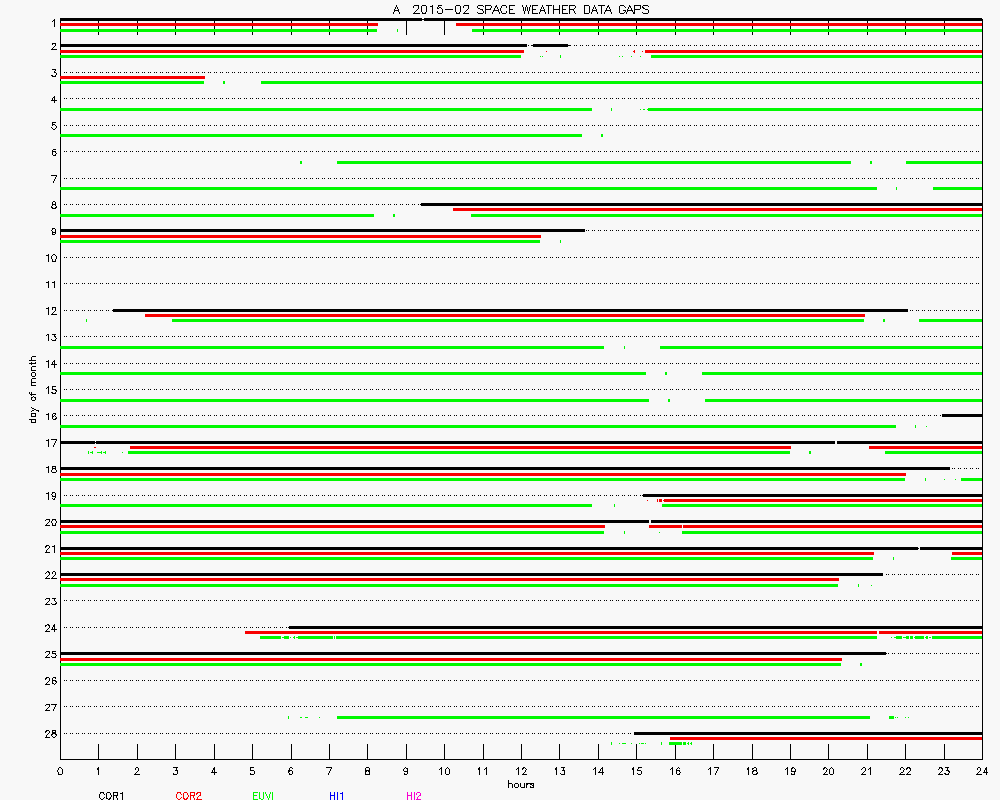Click the 'hours' x-axis label

click(520, 784)
